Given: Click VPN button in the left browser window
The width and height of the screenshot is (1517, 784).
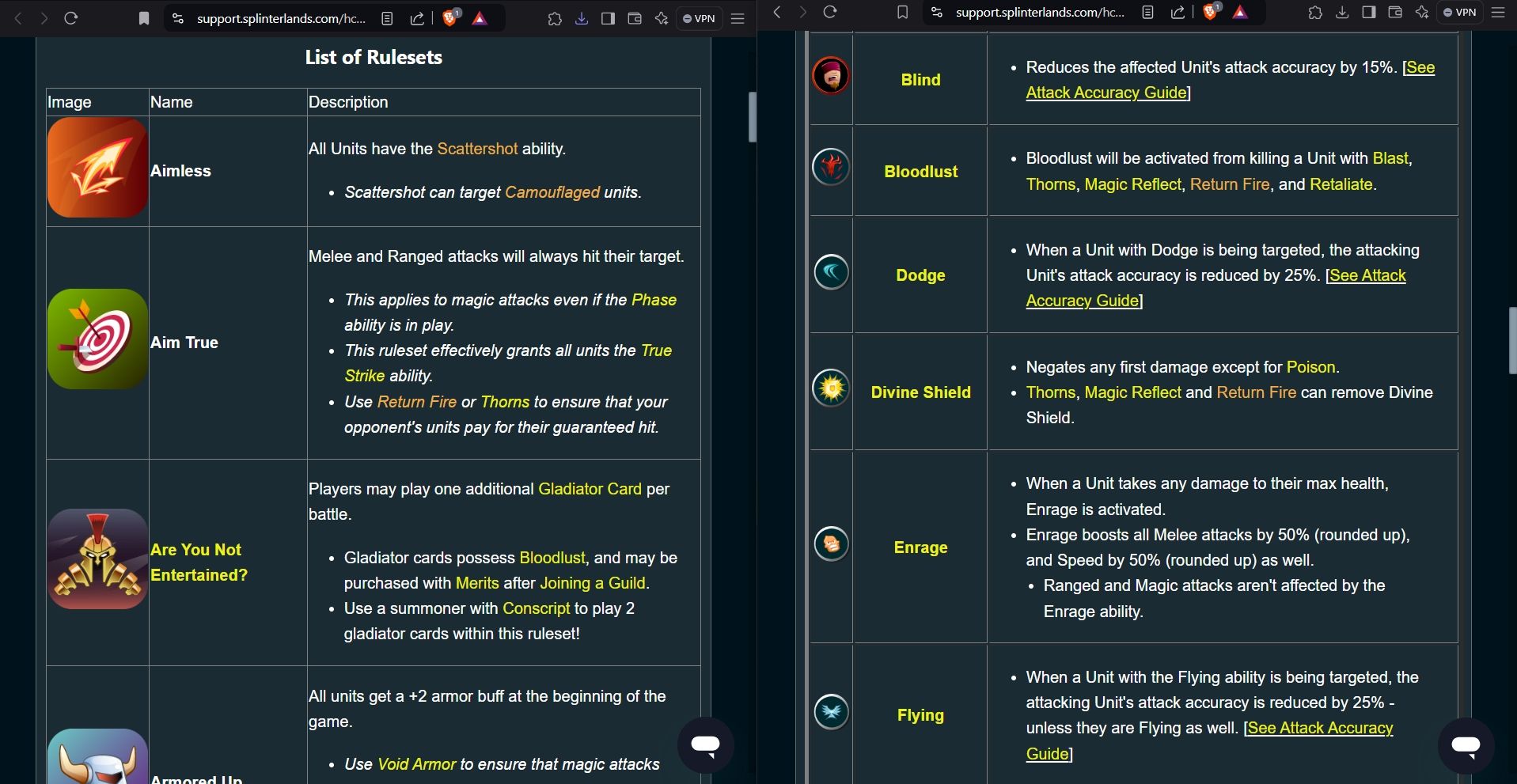Looking at the screenshot, I should point(699,18).
